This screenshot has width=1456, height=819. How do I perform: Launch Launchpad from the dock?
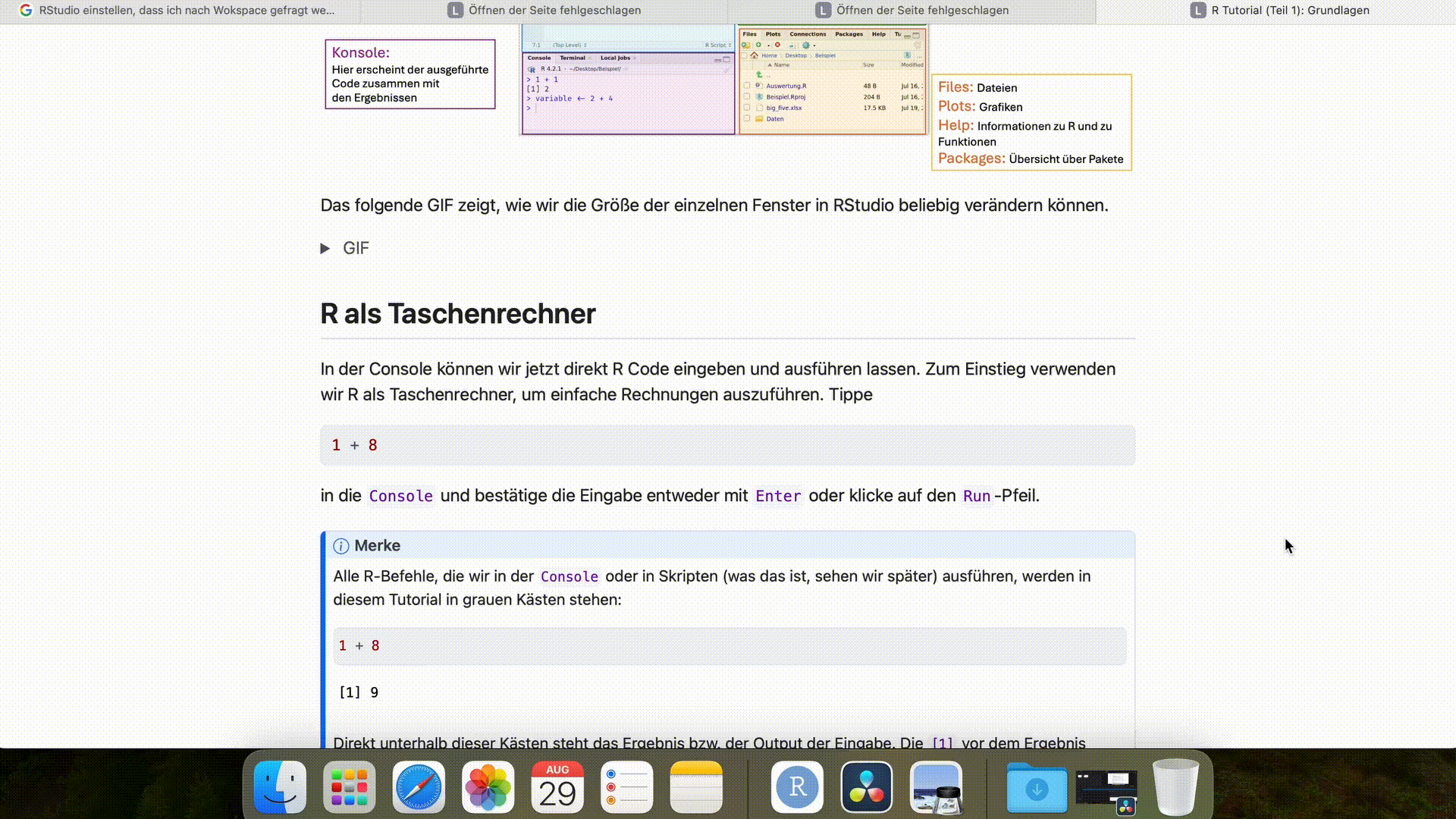[350, 787]
